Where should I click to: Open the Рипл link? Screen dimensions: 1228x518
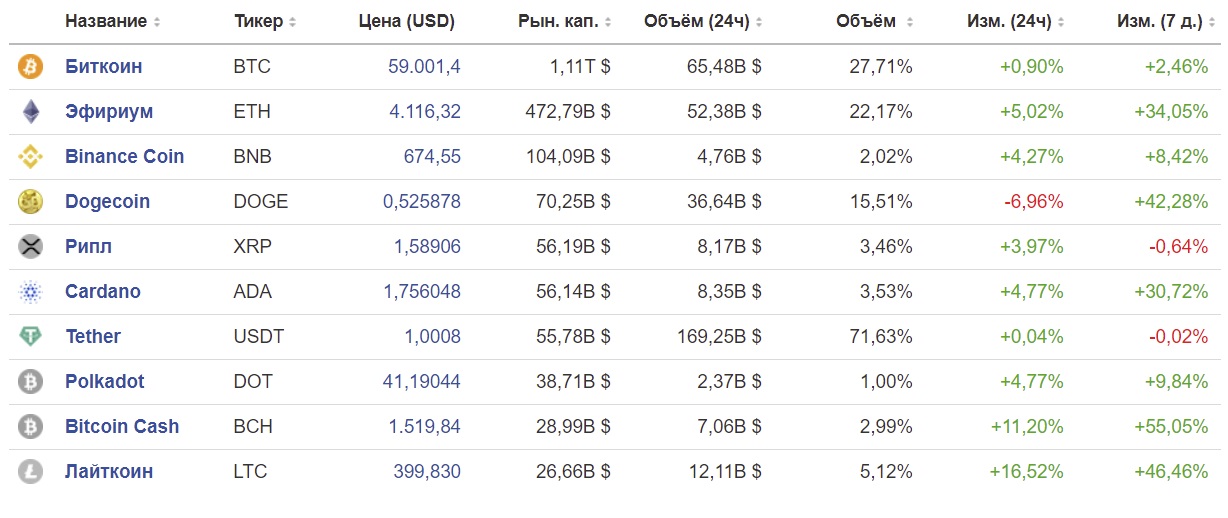pyautogui.click(x=88, y=247)
